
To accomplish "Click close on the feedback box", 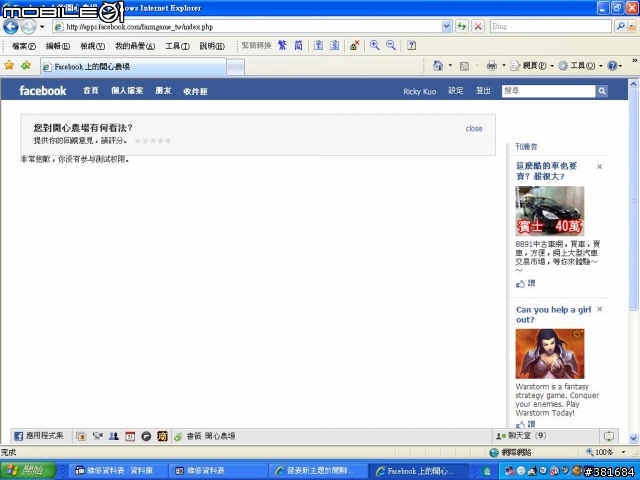I will coord(474,129).
